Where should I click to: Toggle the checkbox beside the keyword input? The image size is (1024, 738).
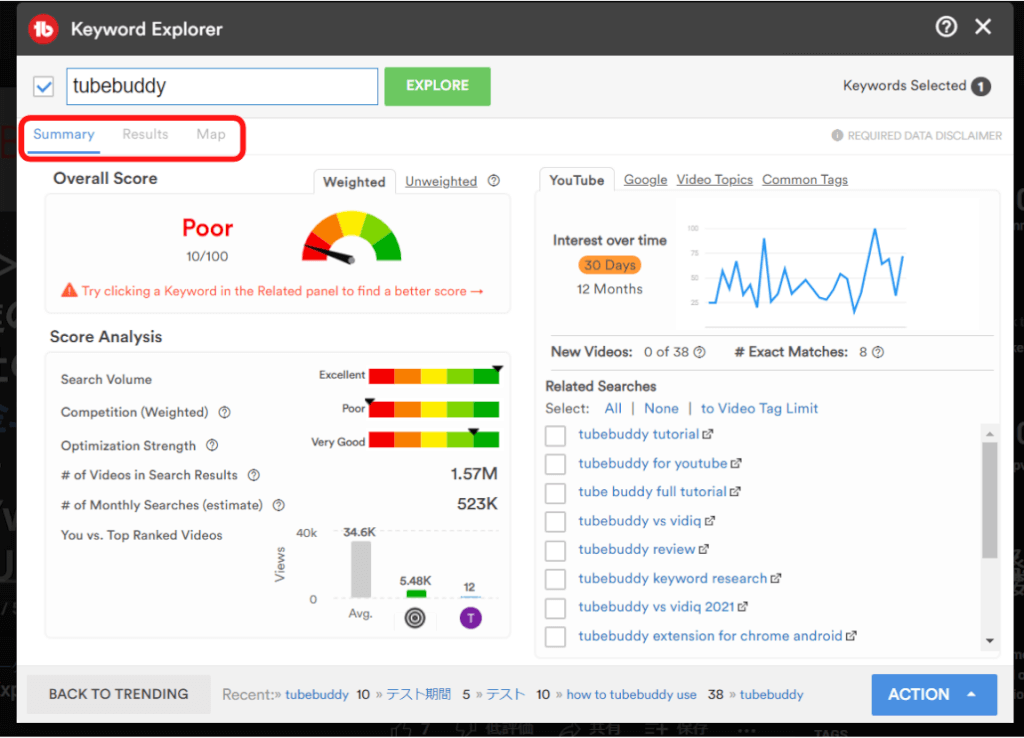(x=44, y=86)
